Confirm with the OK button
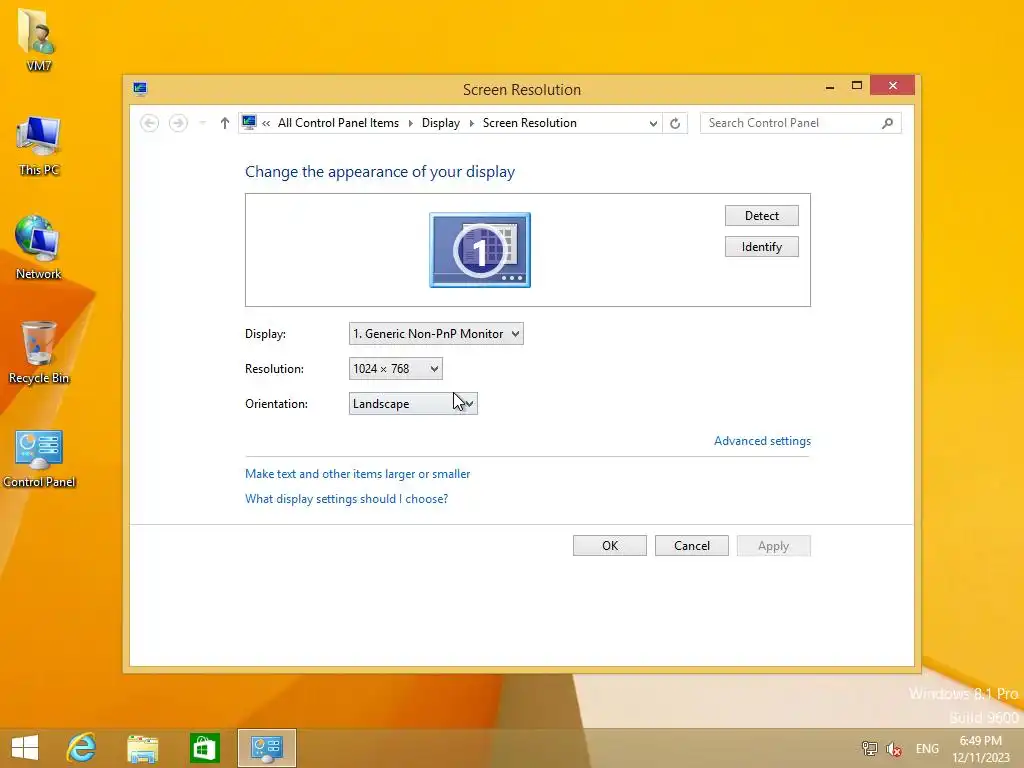The height and width of the screenshot is (768, 1024). 610,546
